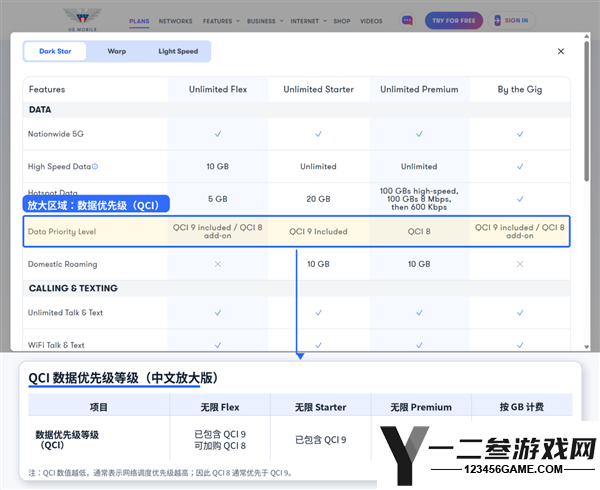Click Unlimited Talk & Text checkmark under Starter
The width and height of the screenshot is (600, 490).
pos(318,313)
